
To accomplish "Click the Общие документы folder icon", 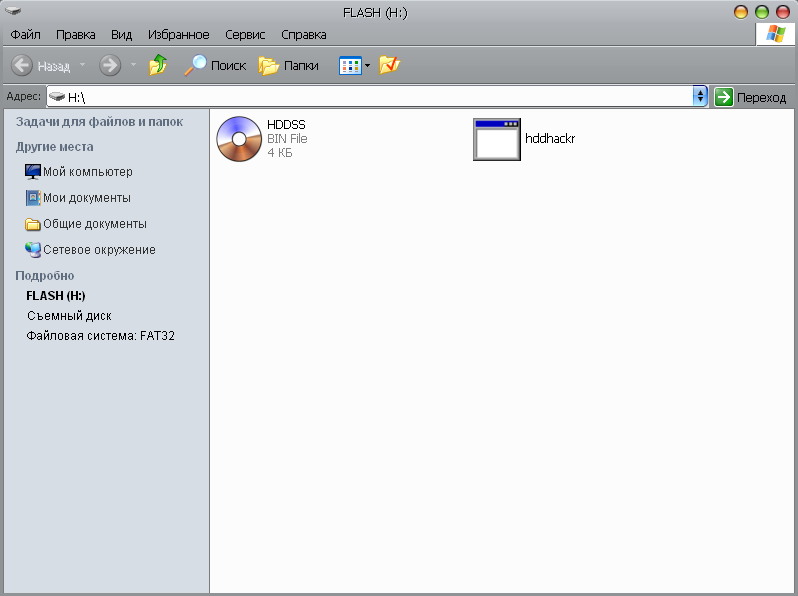I will click(33, 224).
